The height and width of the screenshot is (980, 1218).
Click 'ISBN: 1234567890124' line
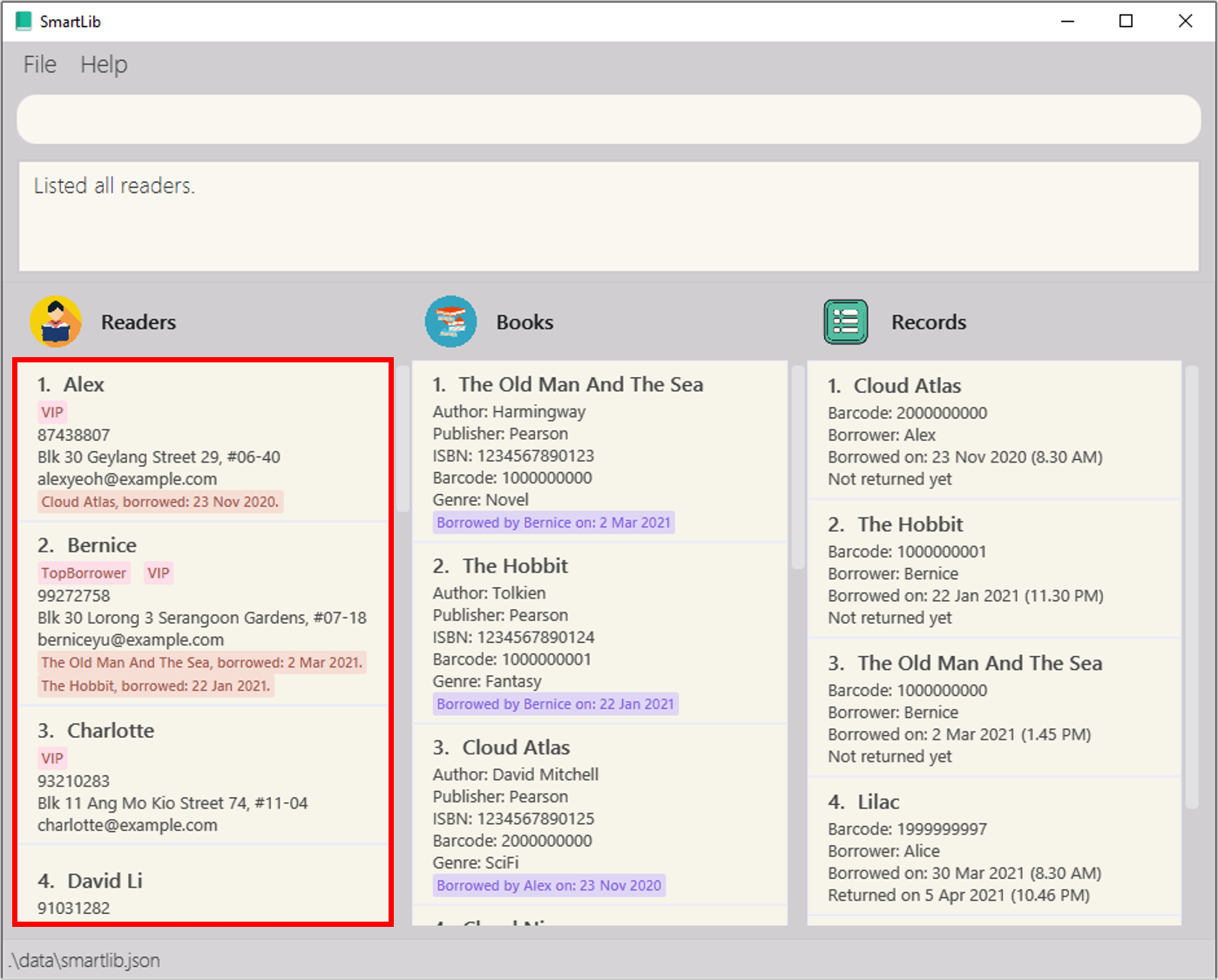pyautogui.click(x=513, y=638)
